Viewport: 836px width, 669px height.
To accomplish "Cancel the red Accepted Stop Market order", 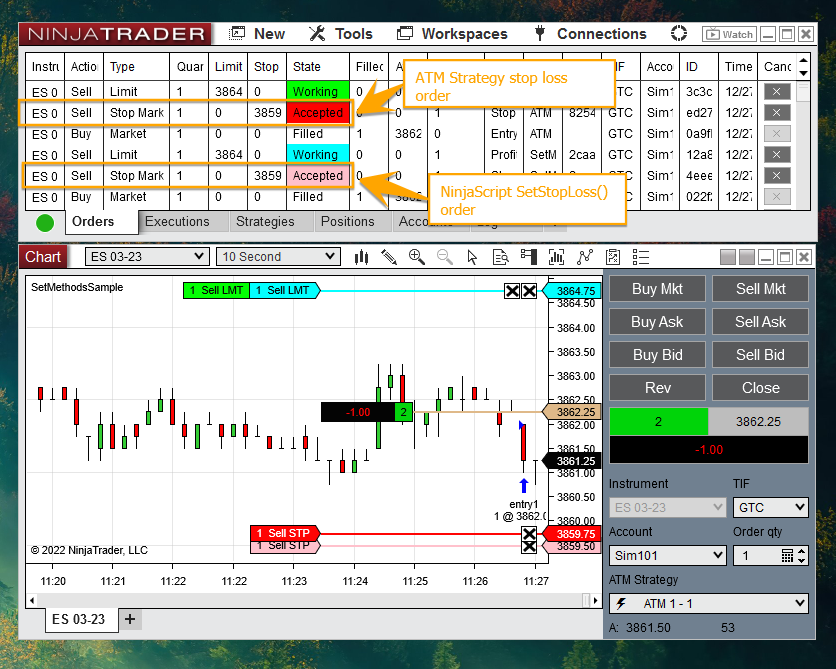I will pyautogui.click(x=776, y=112).
